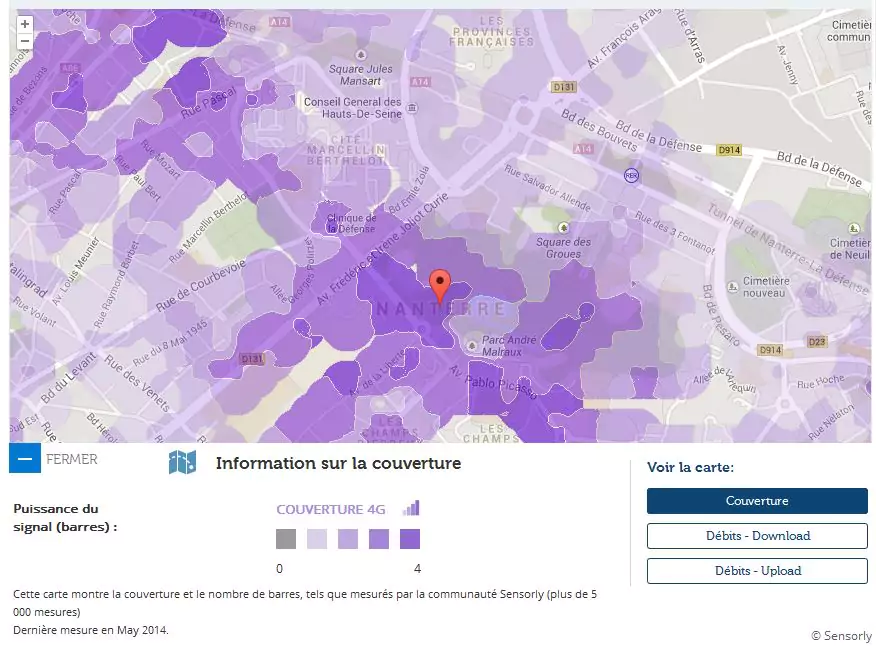Click the red location pin over Nanterre
876x656 pixels.
(x=439, y=285)
